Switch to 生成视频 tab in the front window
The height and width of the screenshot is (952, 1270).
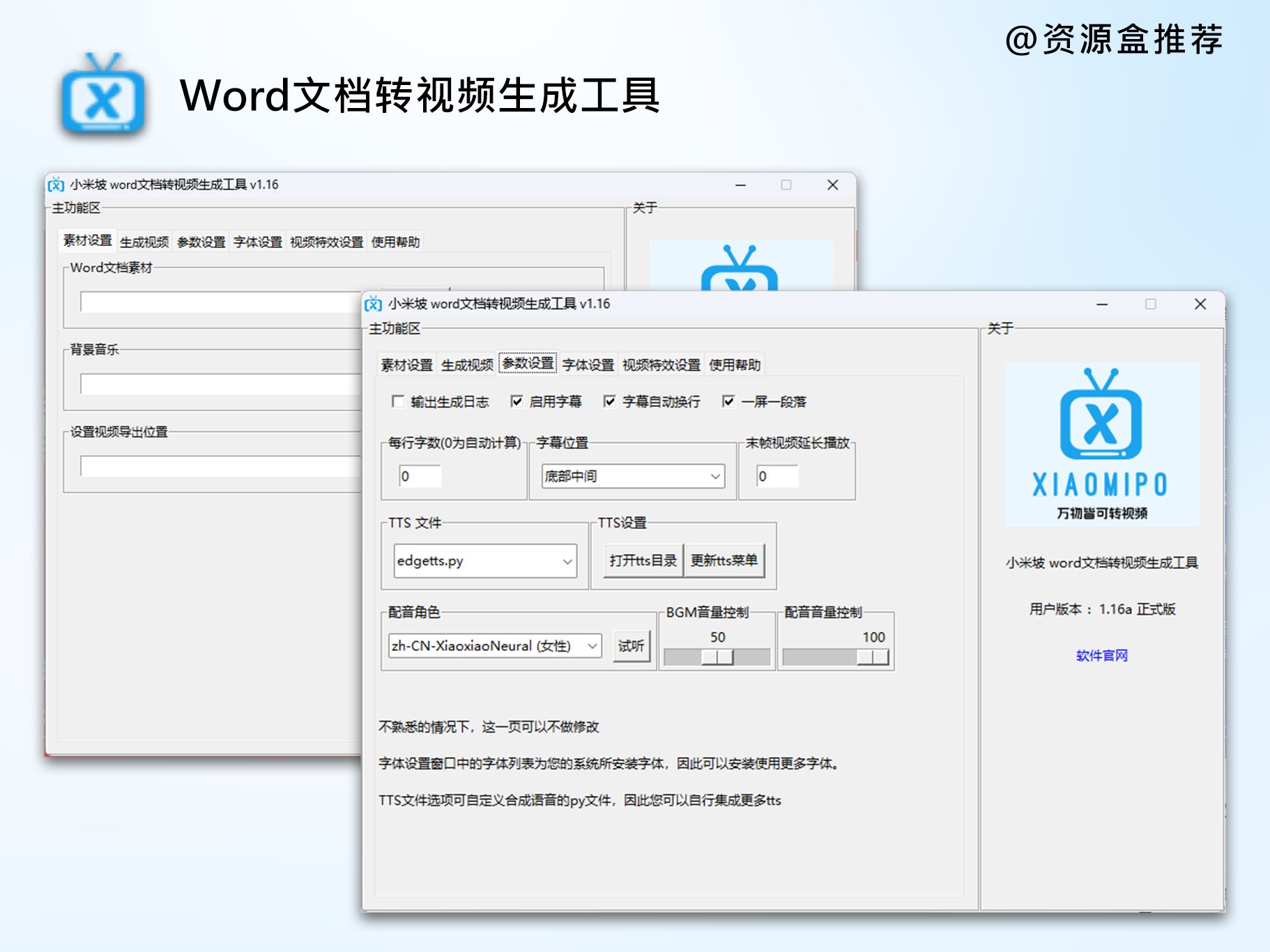pyautogui.click(x=467, y=365)
